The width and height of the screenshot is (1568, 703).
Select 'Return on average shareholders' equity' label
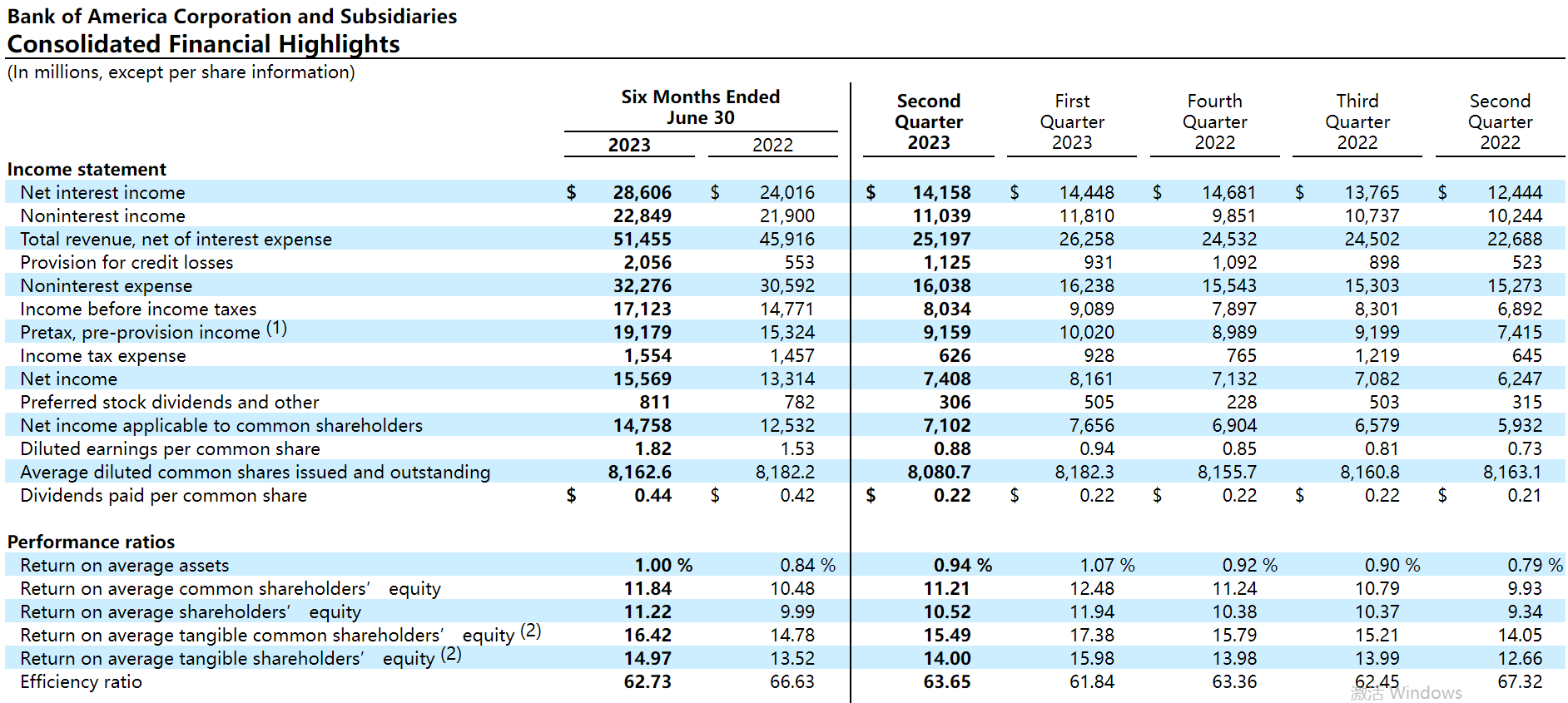tap(191, 611)
